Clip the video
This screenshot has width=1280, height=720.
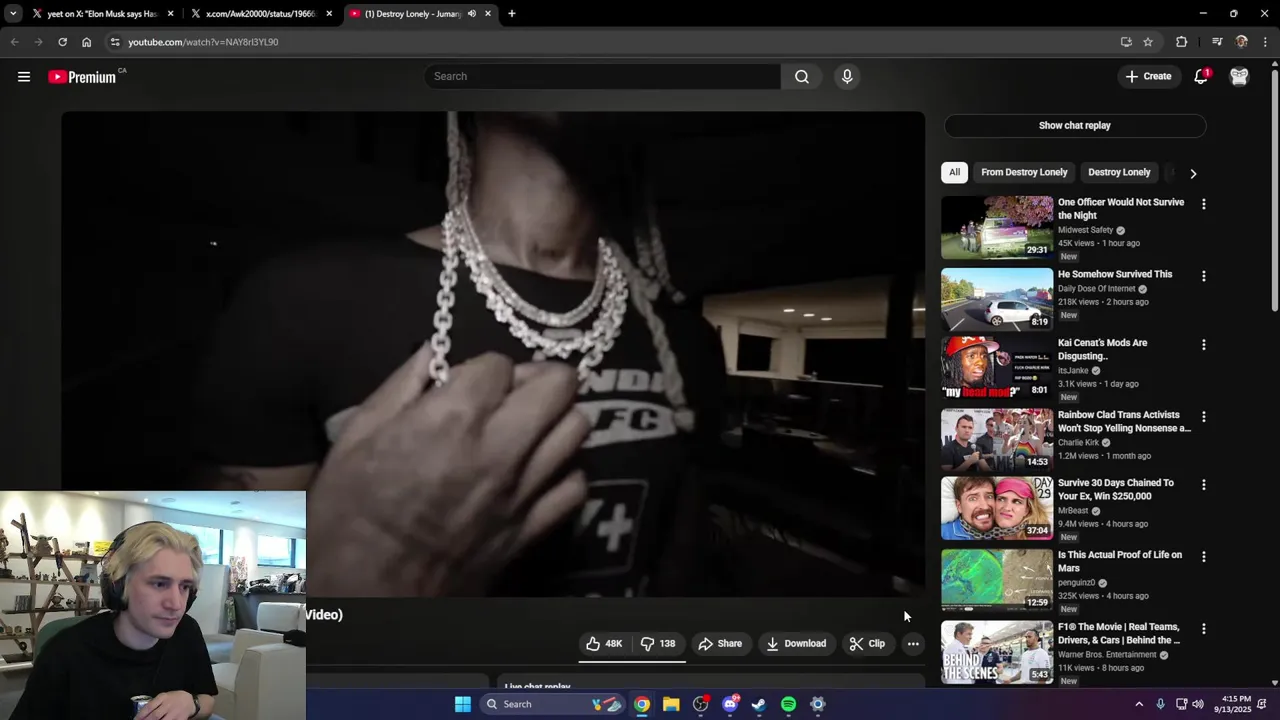click(867, 644)
